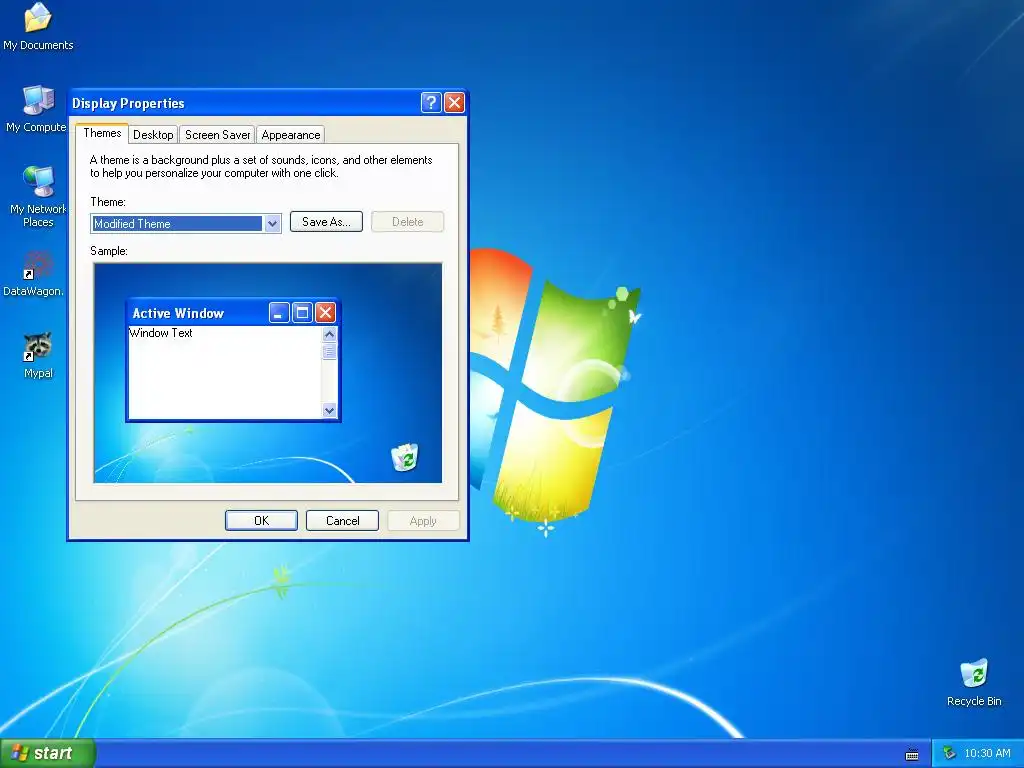Viewport: 1024px width, 768px height.
Task: Click the keyboard icon in taskbar
Action: (x=912, y=754)
